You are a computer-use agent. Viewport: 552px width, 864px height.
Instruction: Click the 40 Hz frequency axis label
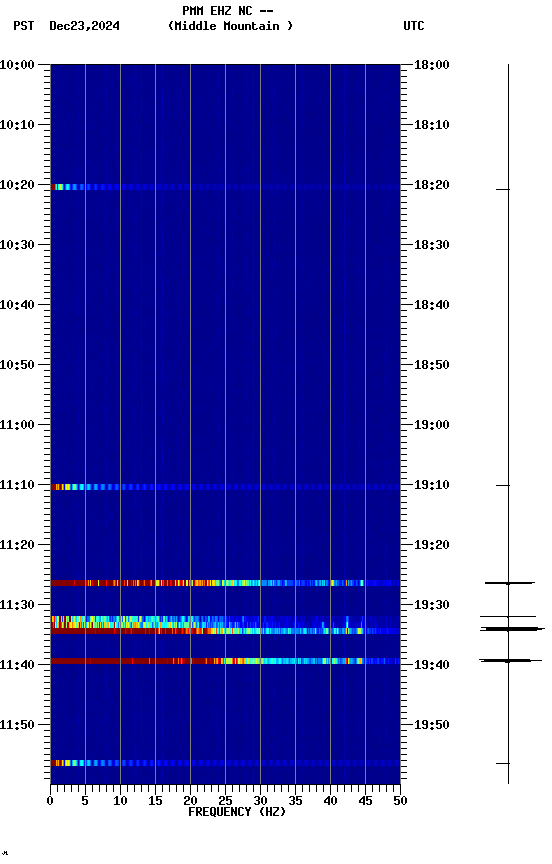(x=330, y=801)
